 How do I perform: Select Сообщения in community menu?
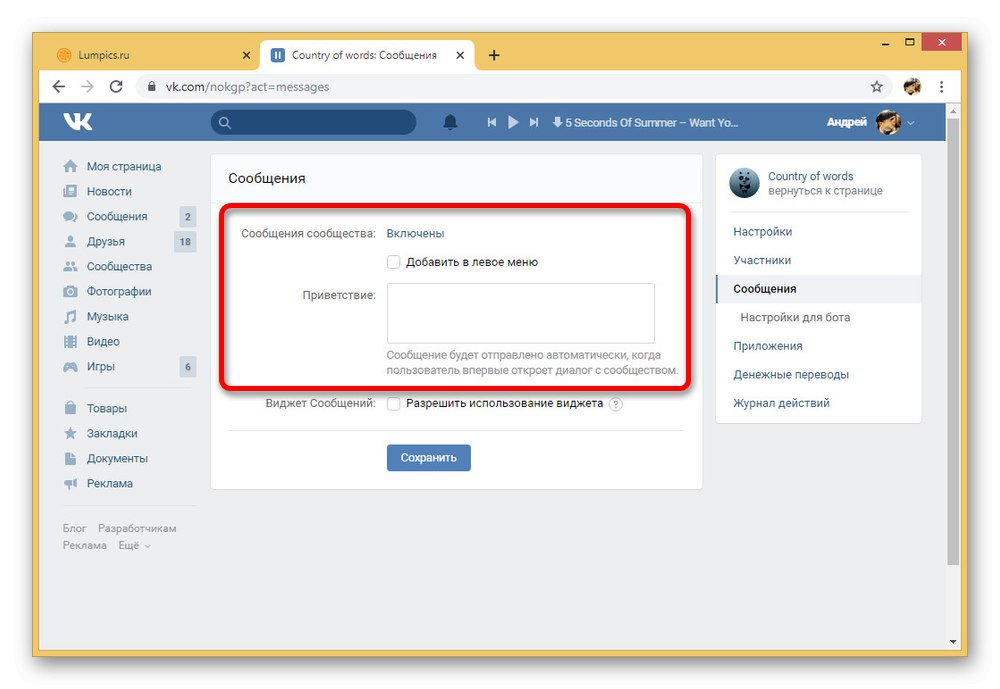[818, 289]
